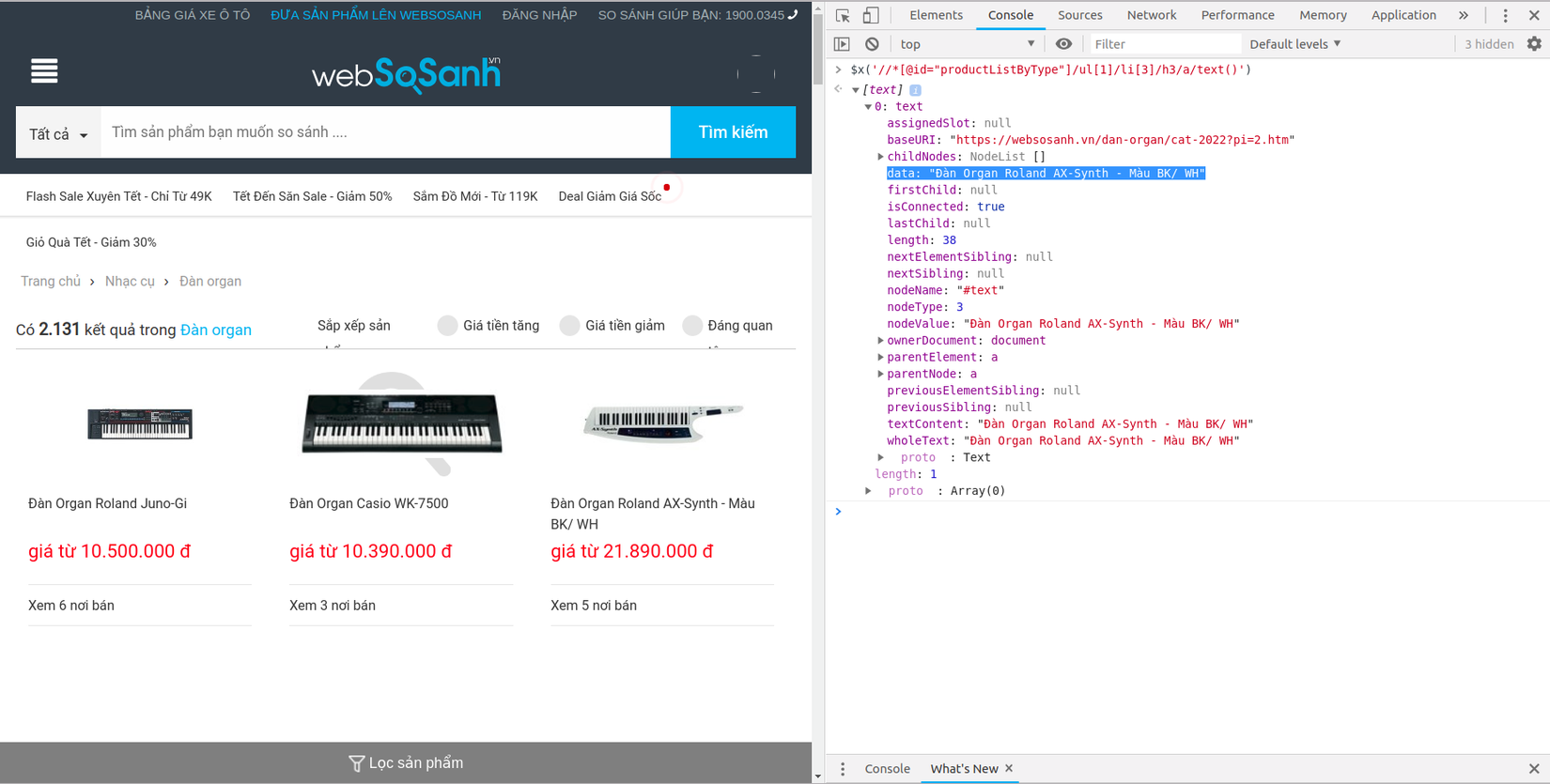Toggle device toolbar icon in DevTools
Image resolution: width=1550 pixels, height=784 pixels.
[871, 15]
